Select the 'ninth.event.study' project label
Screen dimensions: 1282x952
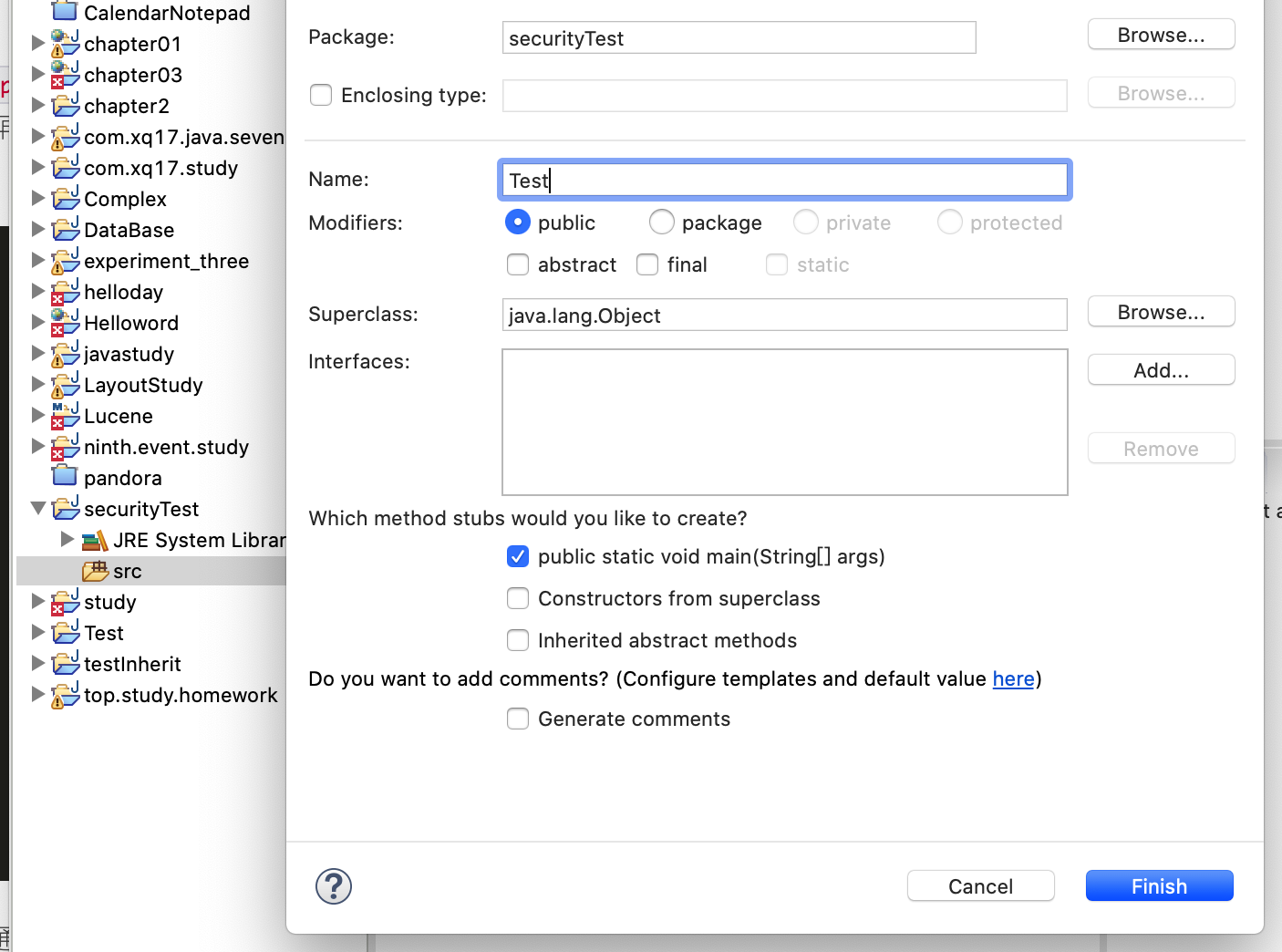point(166,447)
